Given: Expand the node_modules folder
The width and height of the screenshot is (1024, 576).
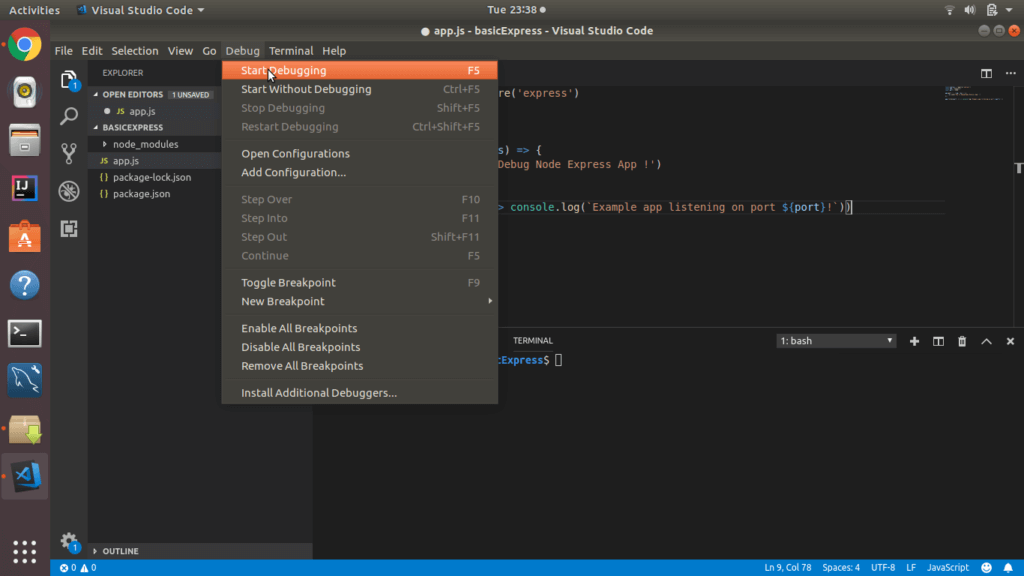Looking at the screenshot, I should (104, 144).
